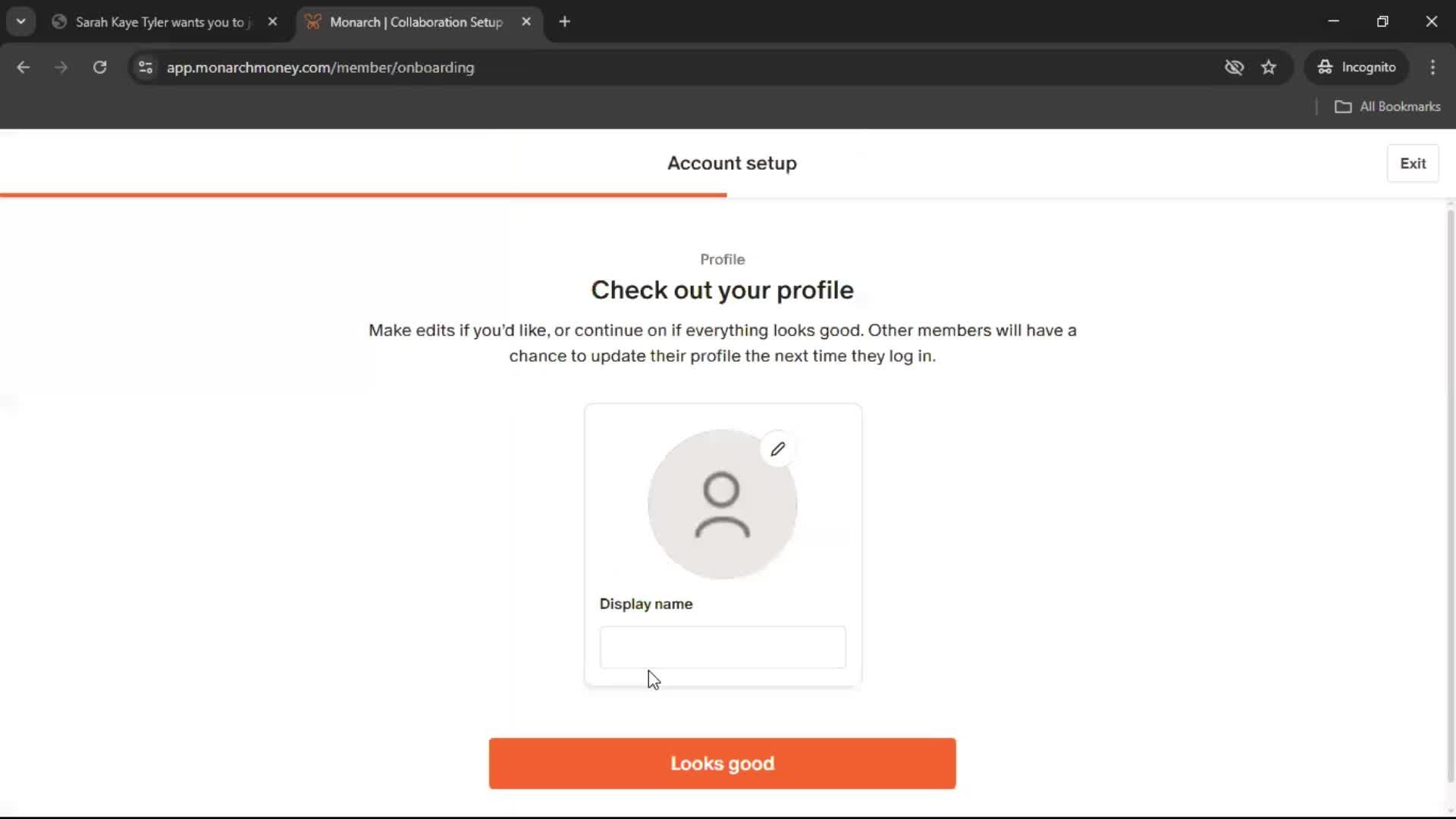Screen dimensions: 1456x819
Task: Click the Incognito indicator
Action: pos(1357,67)
